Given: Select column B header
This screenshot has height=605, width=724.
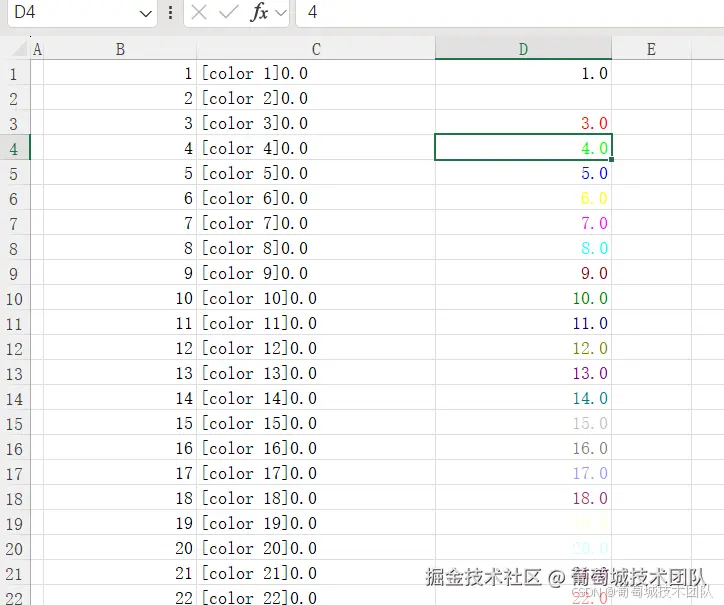Looking at the screenshot, I should pos(120,49).
